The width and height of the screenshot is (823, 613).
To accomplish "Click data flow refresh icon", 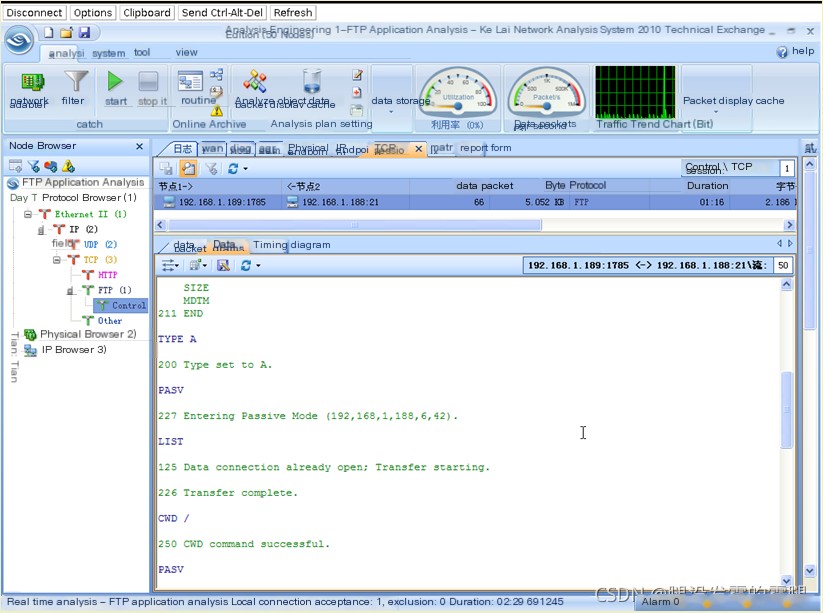I will pyautogui.click(x=246, y=266).
